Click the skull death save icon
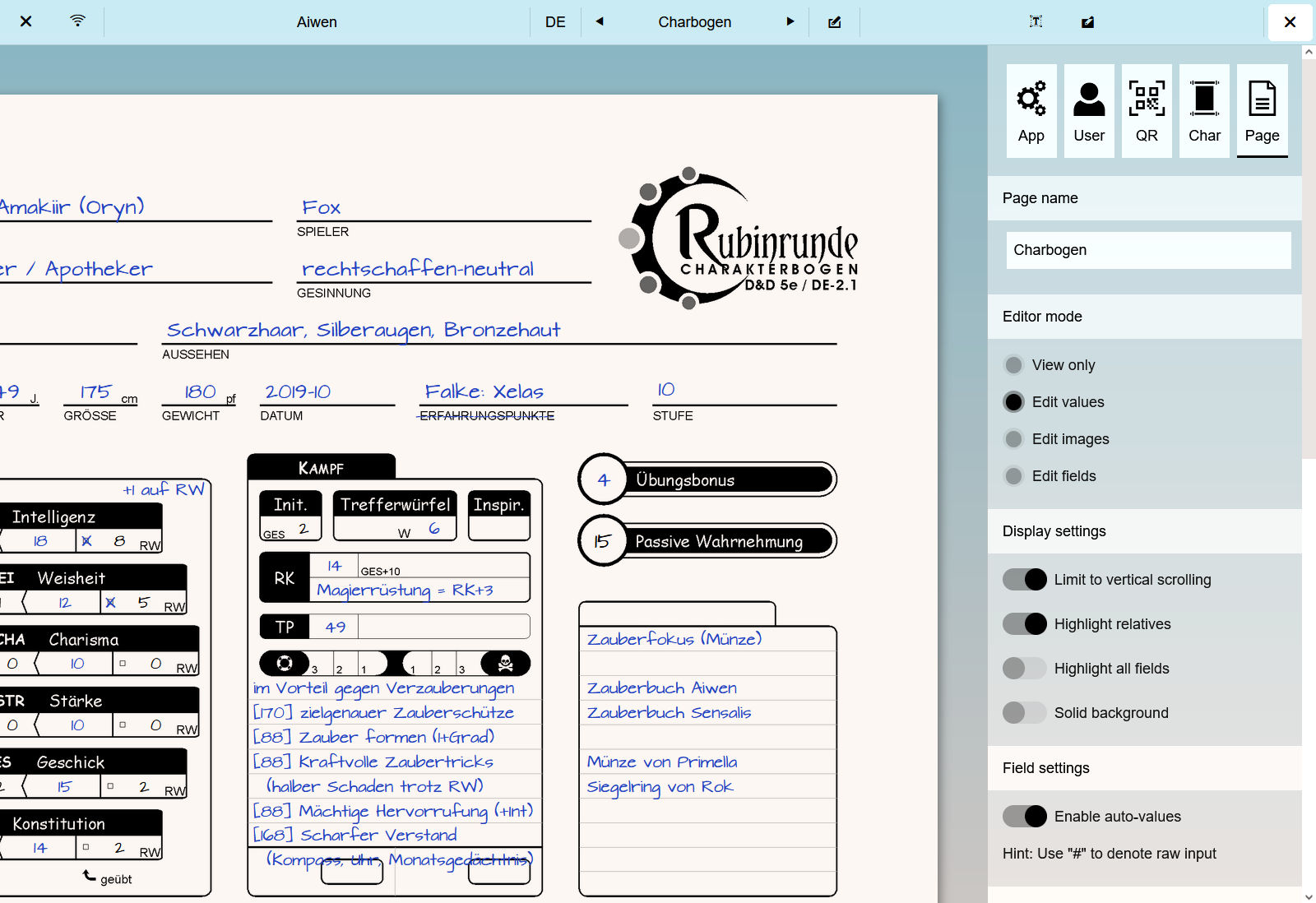This screenshot has height=903, width=1316. pos(505,663)
